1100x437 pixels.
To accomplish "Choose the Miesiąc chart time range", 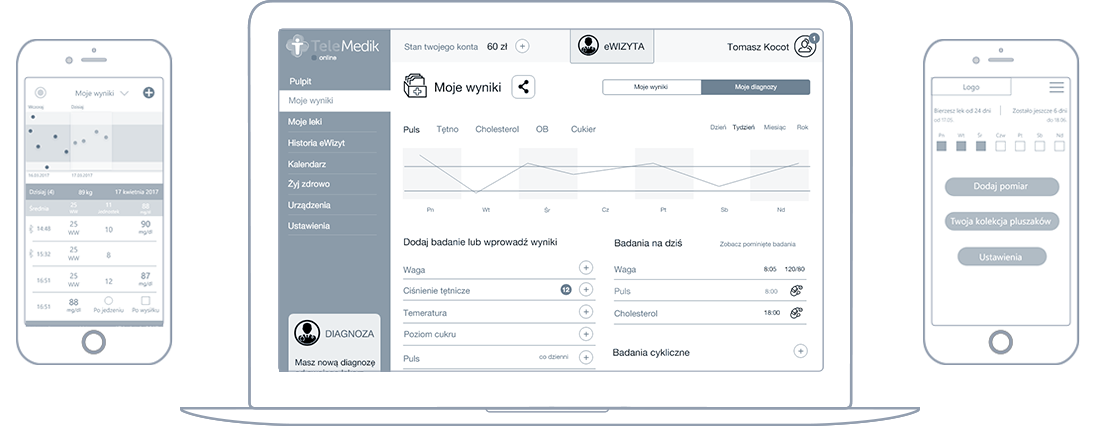I will (x=774, y=128).
